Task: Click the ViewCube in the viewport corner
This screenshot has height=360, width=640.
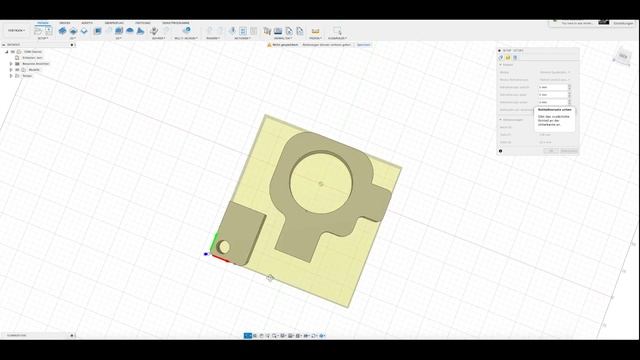Action: tap(623, 56)
